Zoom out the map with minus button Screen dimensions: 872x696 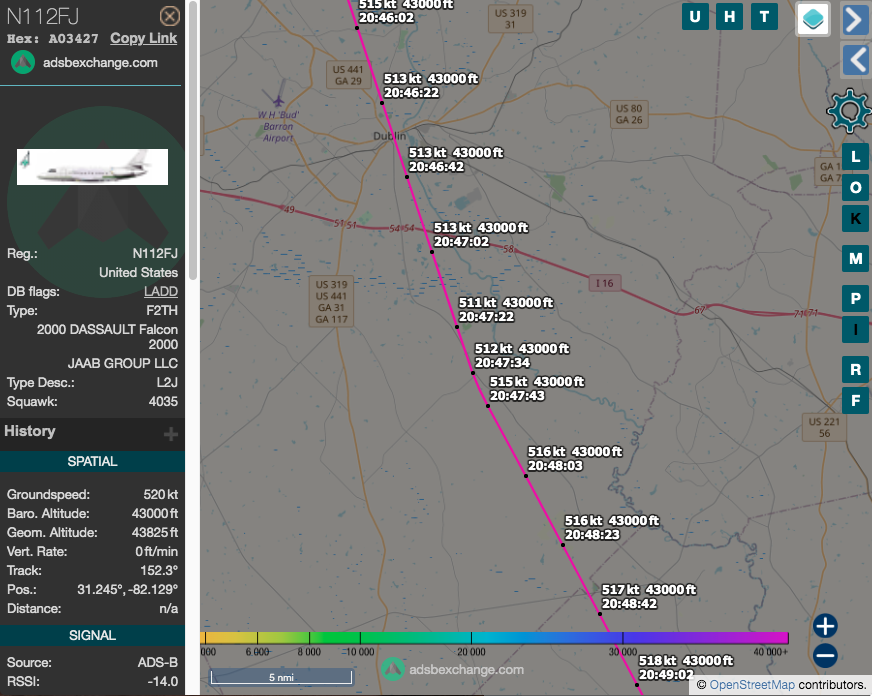pos(825,656)
